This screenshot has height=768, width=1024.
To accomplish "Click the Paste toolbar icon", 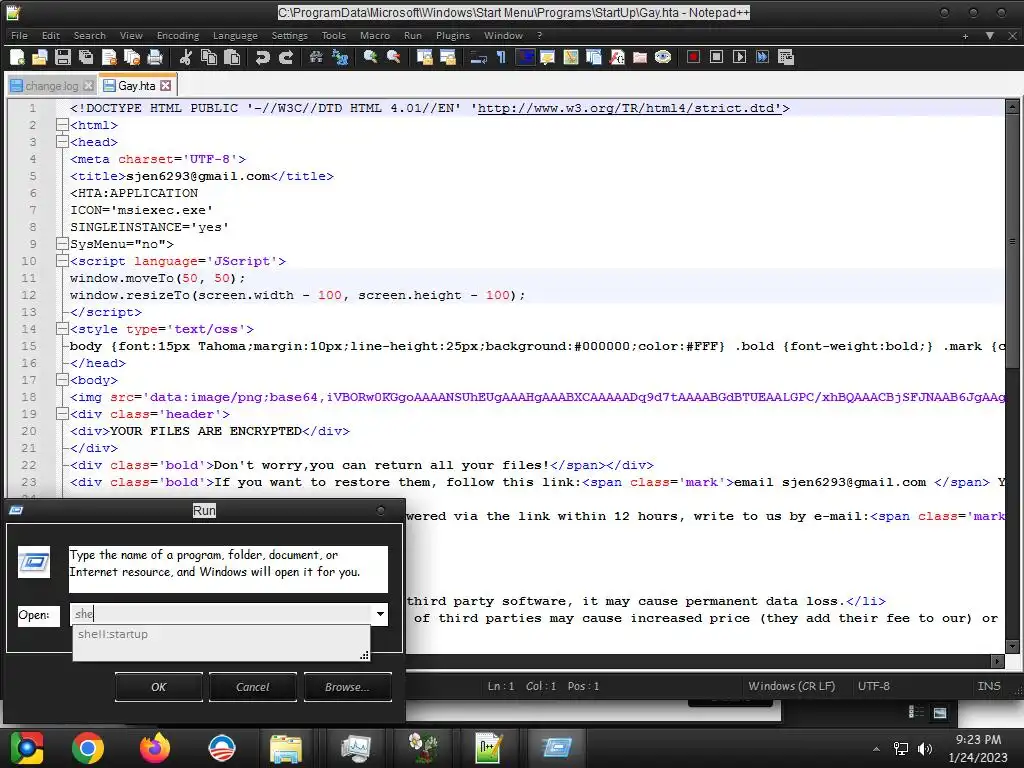I will point(232,57).
